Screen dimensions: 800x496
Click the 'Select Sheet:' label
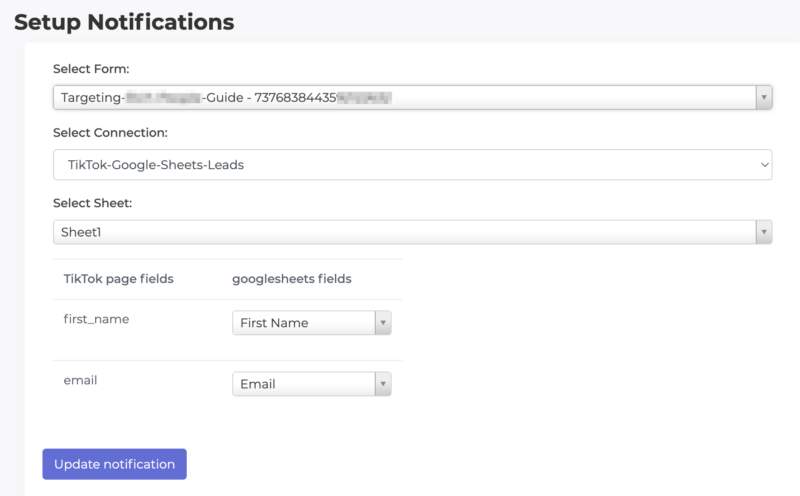click(92, 203)
